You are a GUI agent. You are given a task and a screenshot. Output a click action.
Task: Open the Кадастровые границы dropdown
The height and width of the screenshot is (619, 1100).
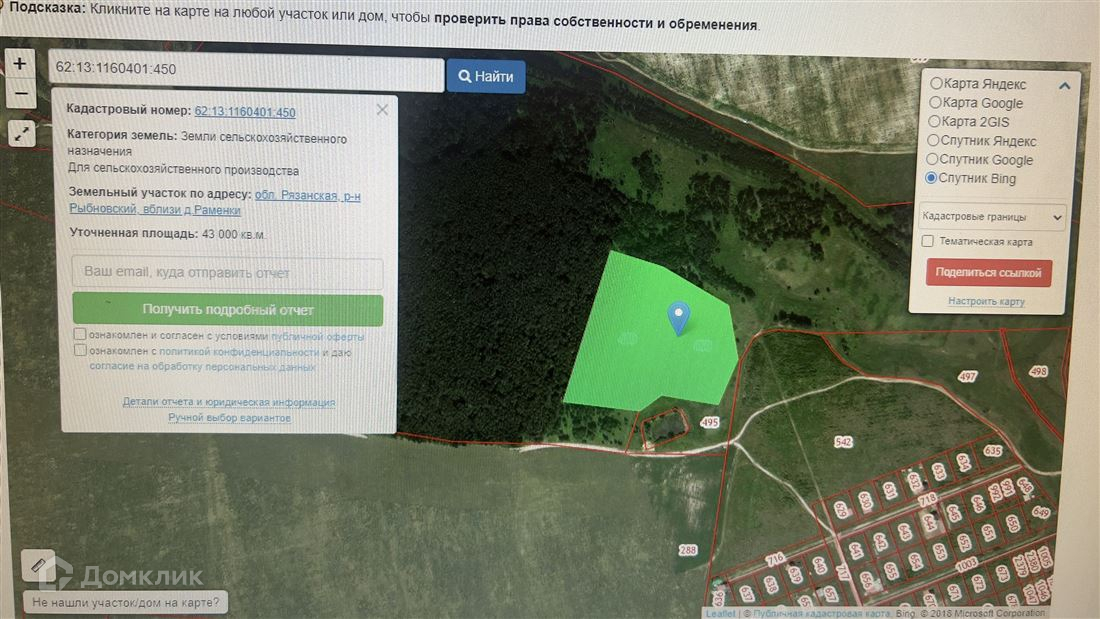(x=991, y=217)
